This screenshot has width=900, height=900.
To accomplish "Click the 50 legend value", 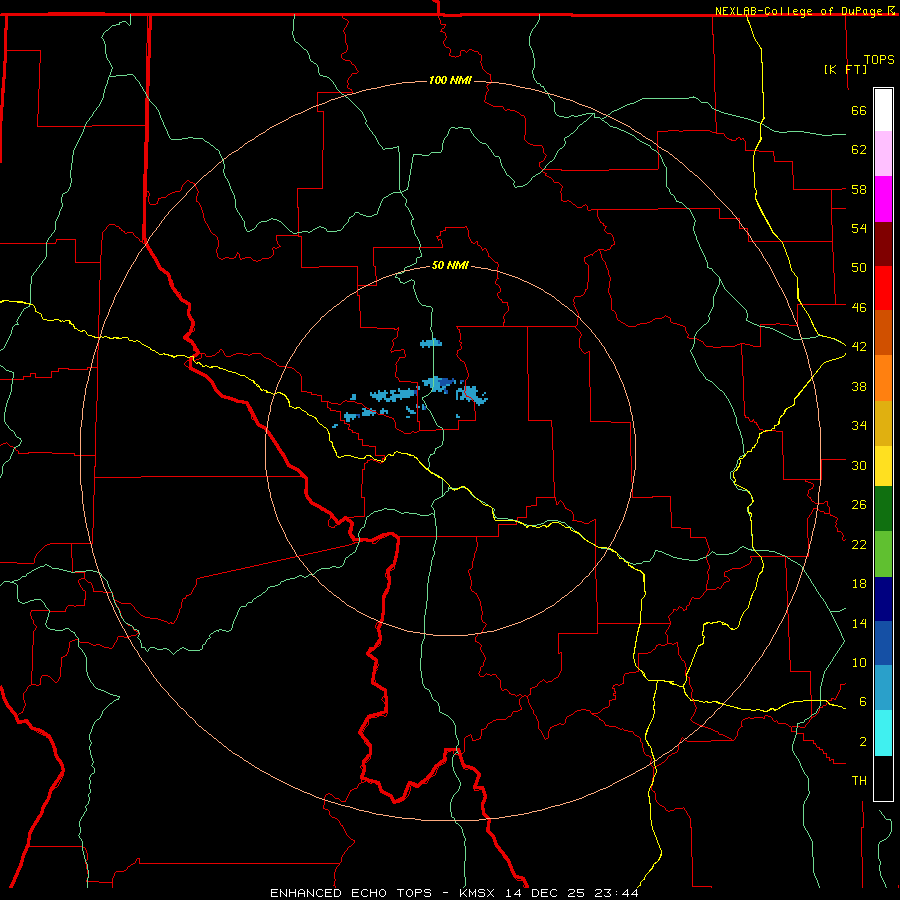I will [859, 267].
